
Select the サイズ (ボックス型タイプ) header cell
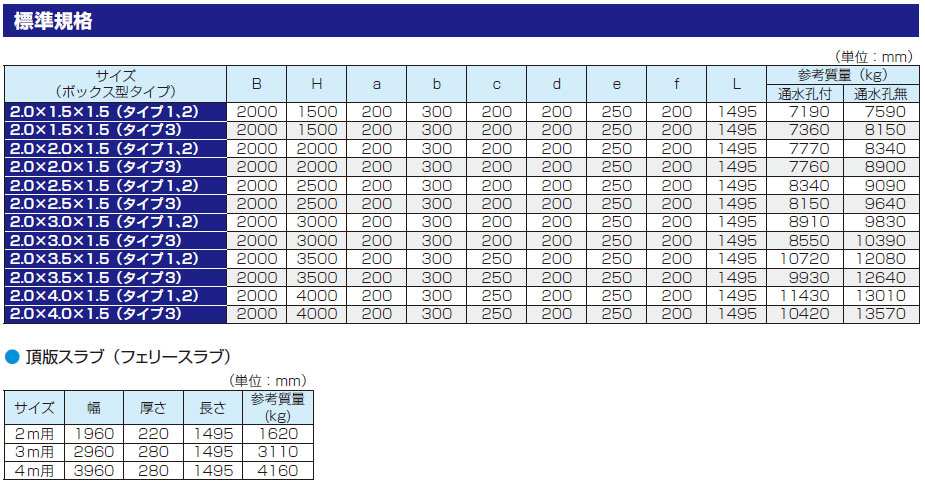click(116, 84)
